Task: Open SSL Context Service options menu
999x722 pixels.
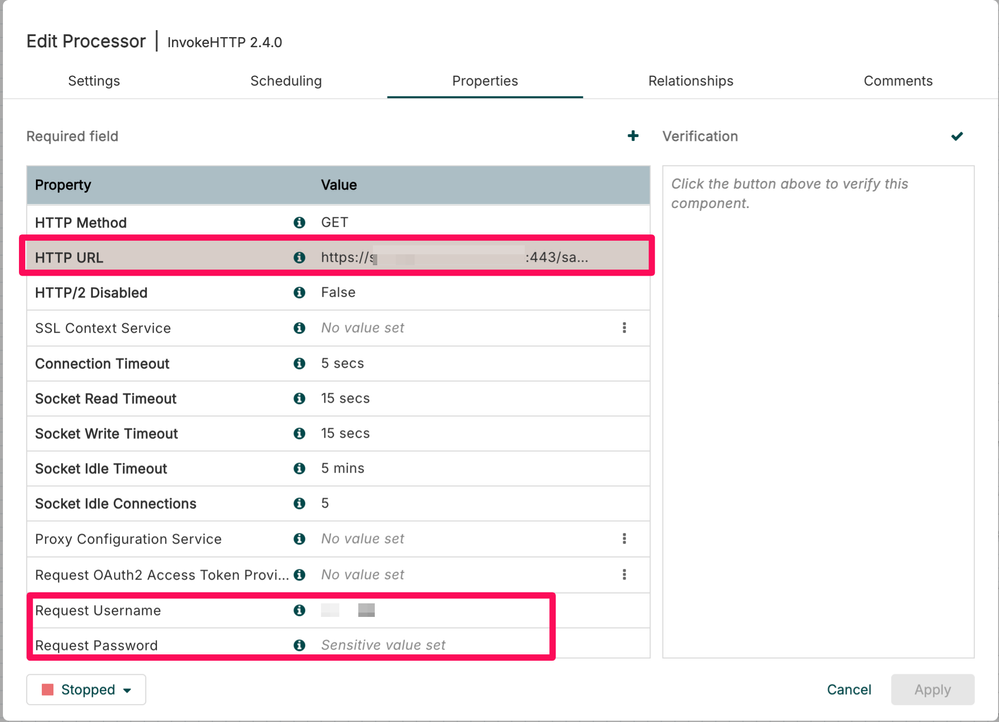Action: tap(624, 328)
